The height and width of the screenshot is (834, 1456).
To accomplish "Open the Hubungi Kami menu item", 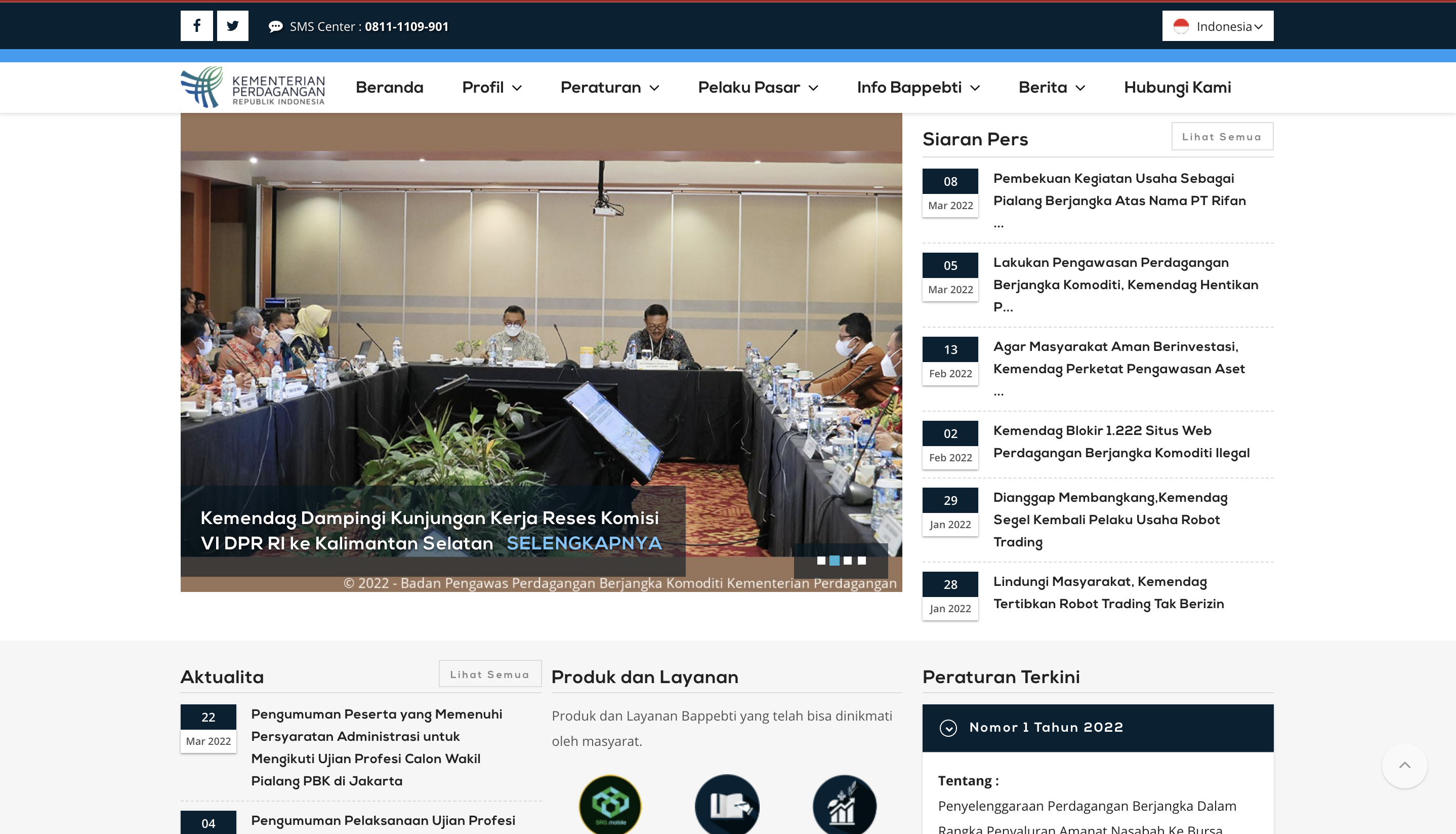I will pos(1177,88).
